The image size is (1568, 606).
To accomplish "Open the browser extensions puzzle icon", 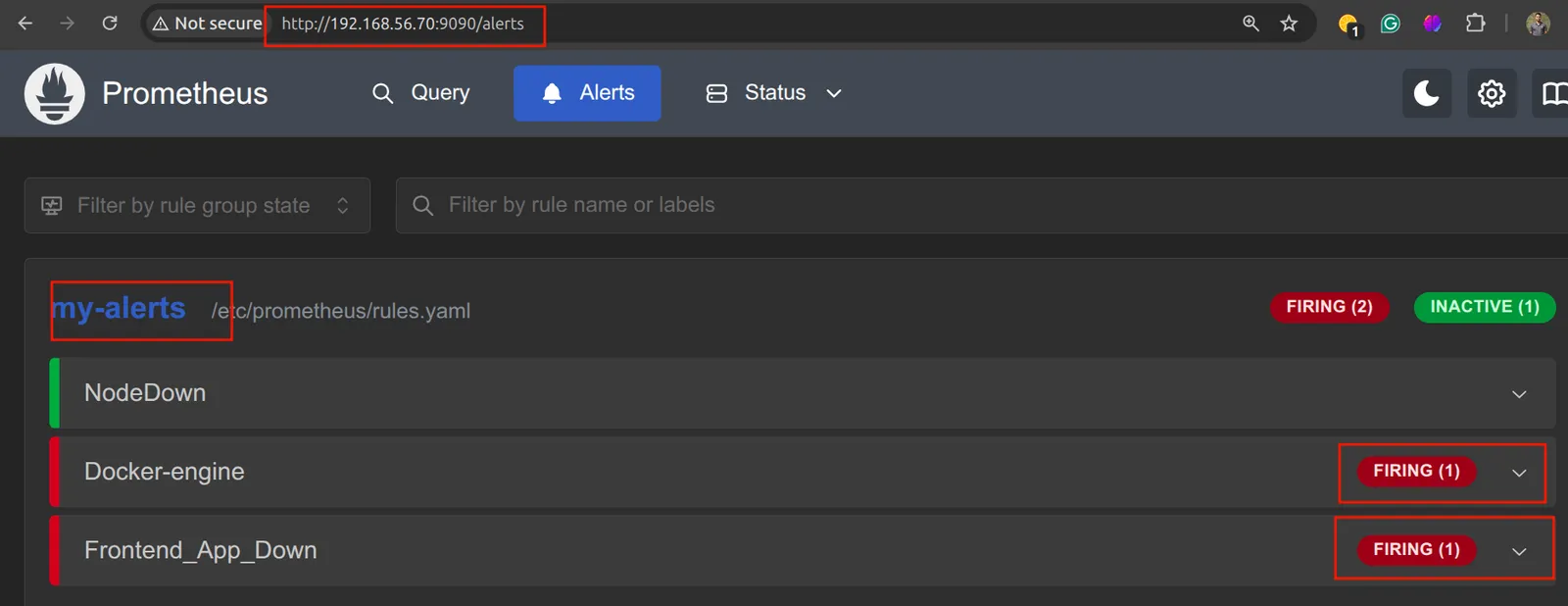I will coord(1475,24).
